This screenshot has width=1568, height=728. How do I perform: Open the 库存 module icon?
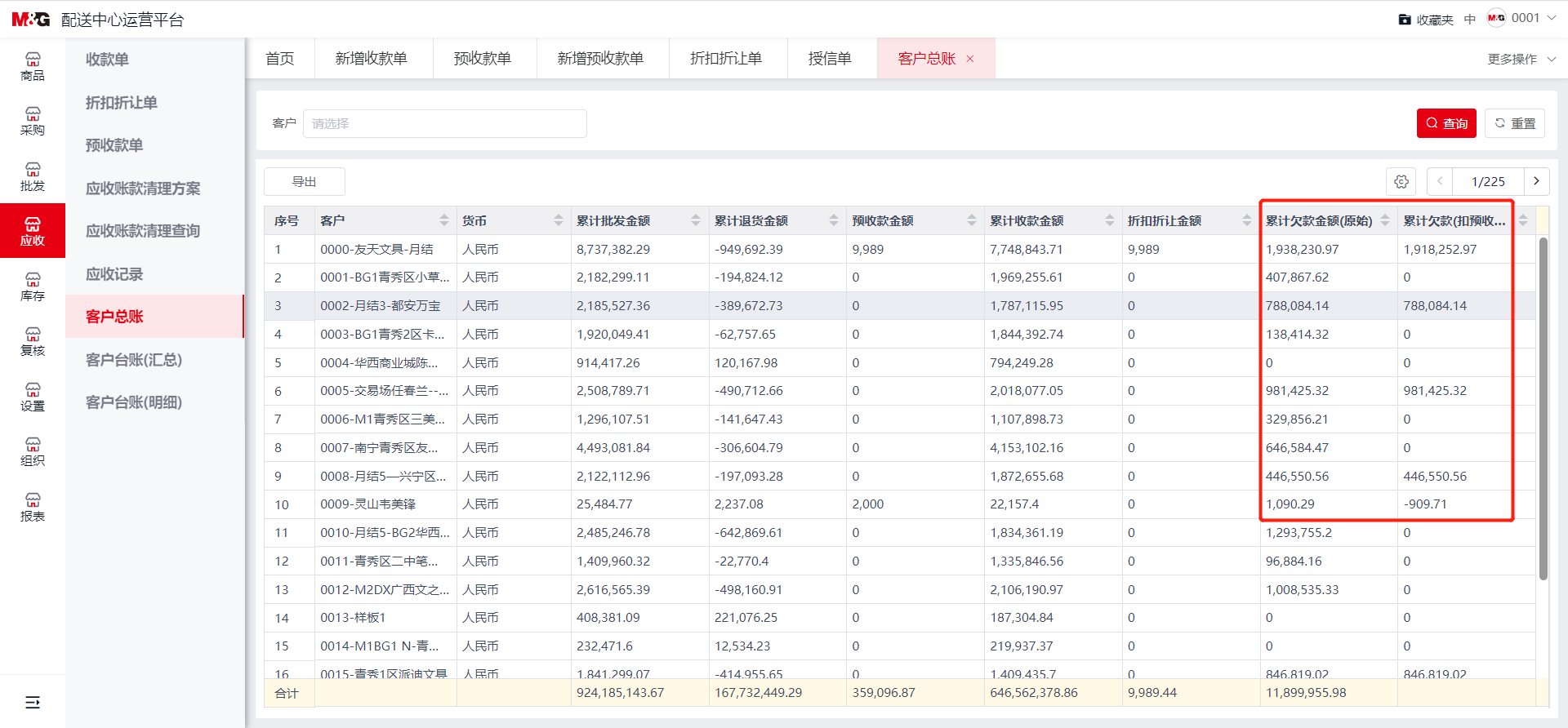pos(33,286)
